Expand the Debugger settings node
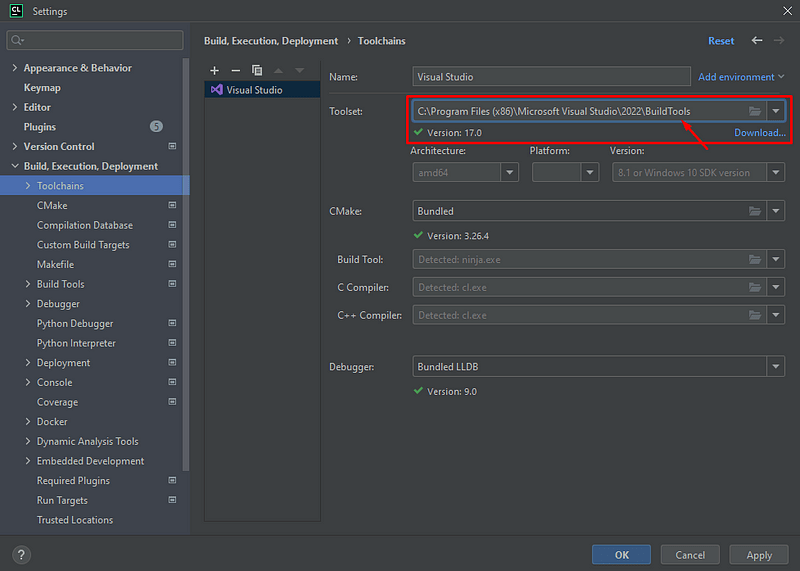 [28, 304]
